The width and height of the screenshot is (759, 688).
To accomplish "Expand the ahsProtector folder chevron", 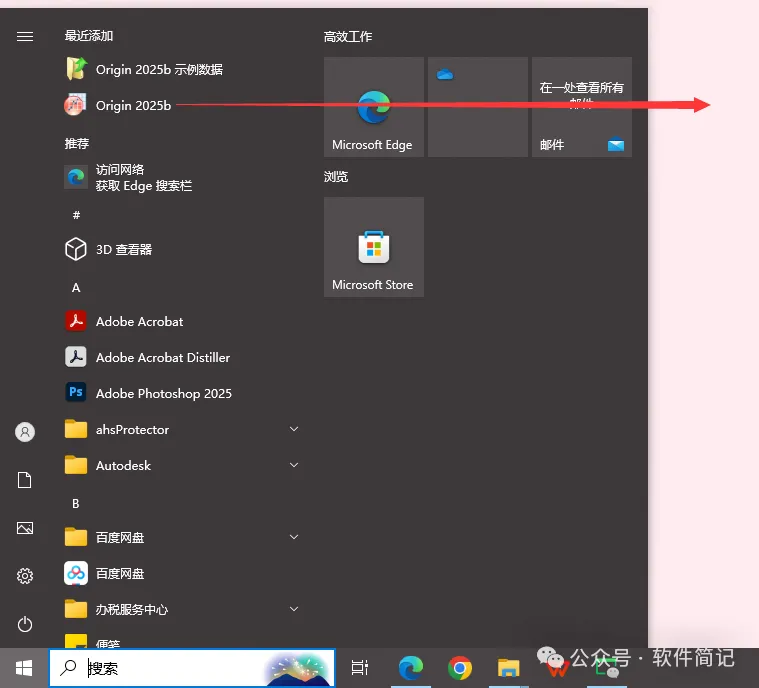I will (293, 429).
